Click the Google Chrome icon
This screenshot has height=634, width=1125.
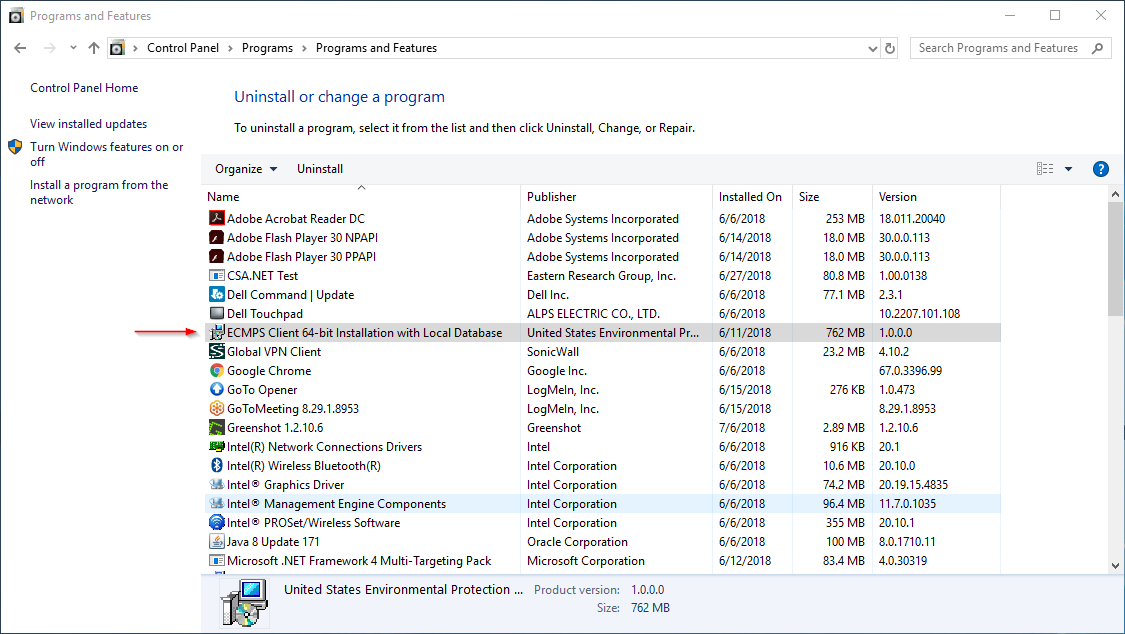tap(217, 370)
